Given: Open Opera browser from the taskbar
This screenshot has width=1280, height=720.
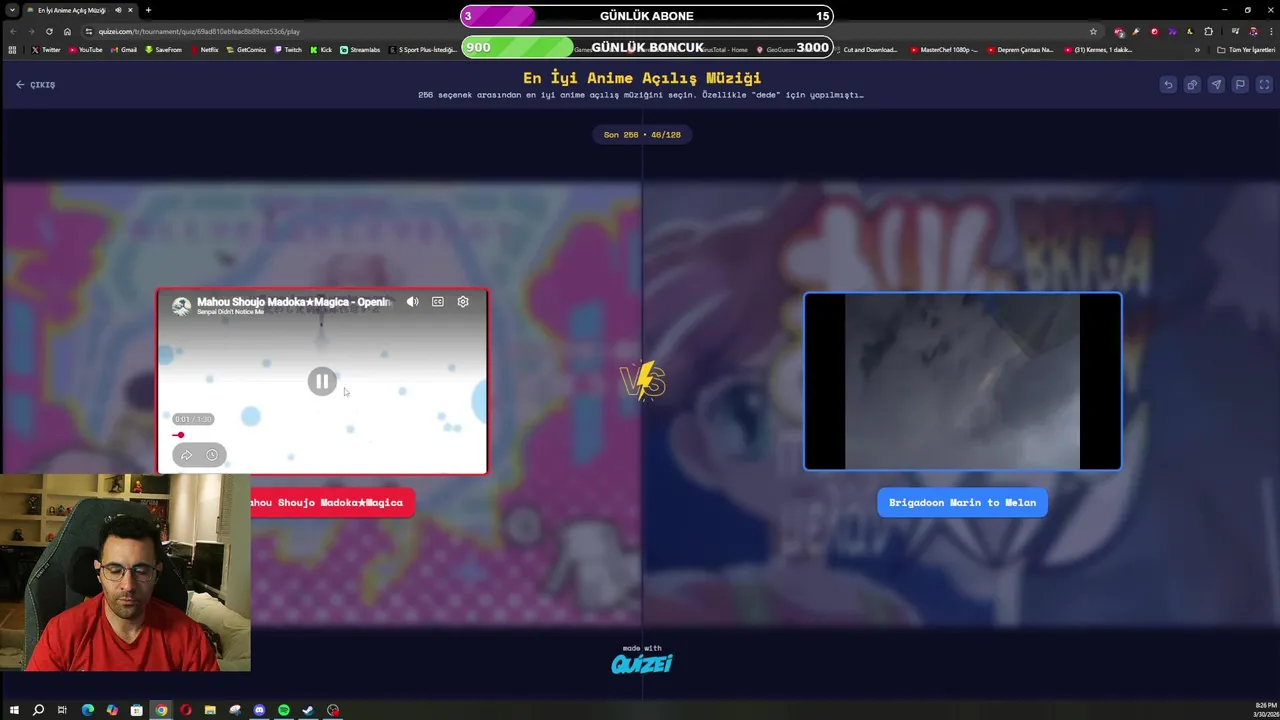Looking at the screenshot, I should pos(185,710).
